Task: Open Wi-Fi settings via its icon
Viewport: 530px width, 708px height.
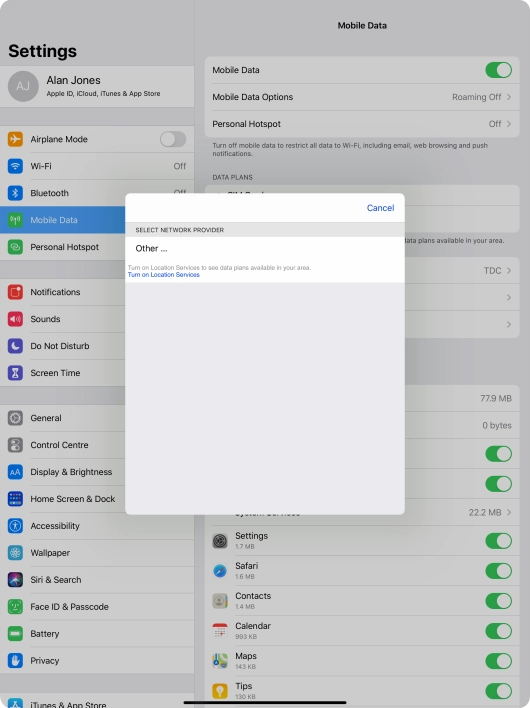Action: pyautogui.click(x=15, y=166)
